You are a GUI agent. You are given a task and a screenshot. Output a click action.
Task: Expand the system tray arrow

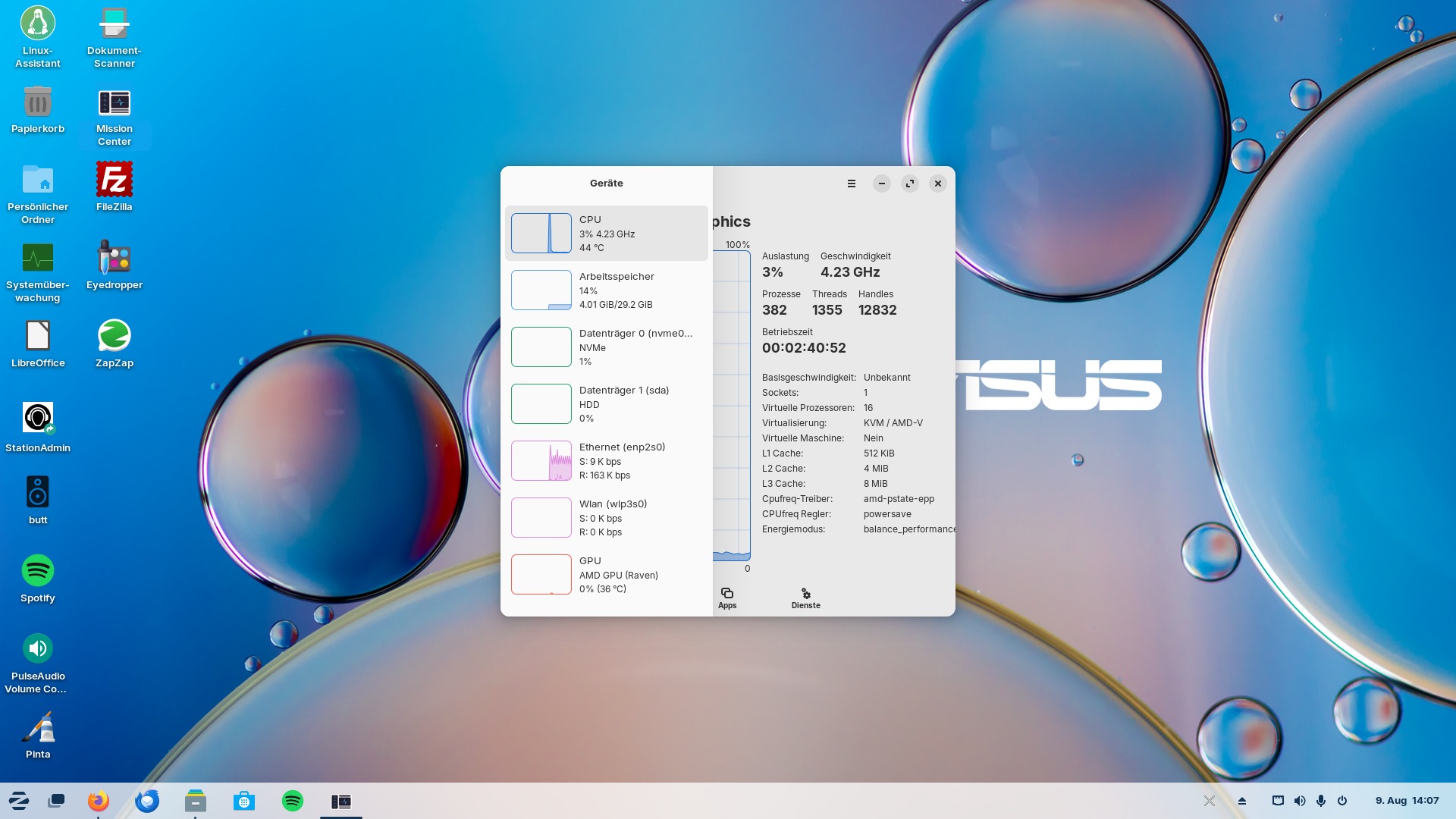point(1242,801)
